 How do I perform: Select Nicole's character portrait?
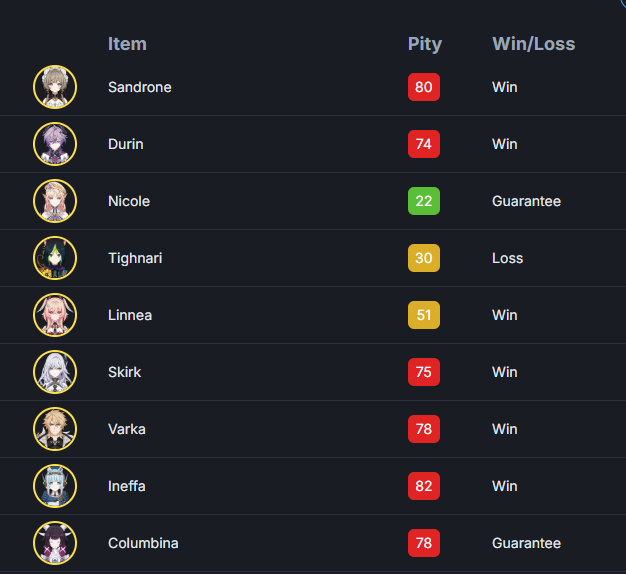[x=55, y=201]
